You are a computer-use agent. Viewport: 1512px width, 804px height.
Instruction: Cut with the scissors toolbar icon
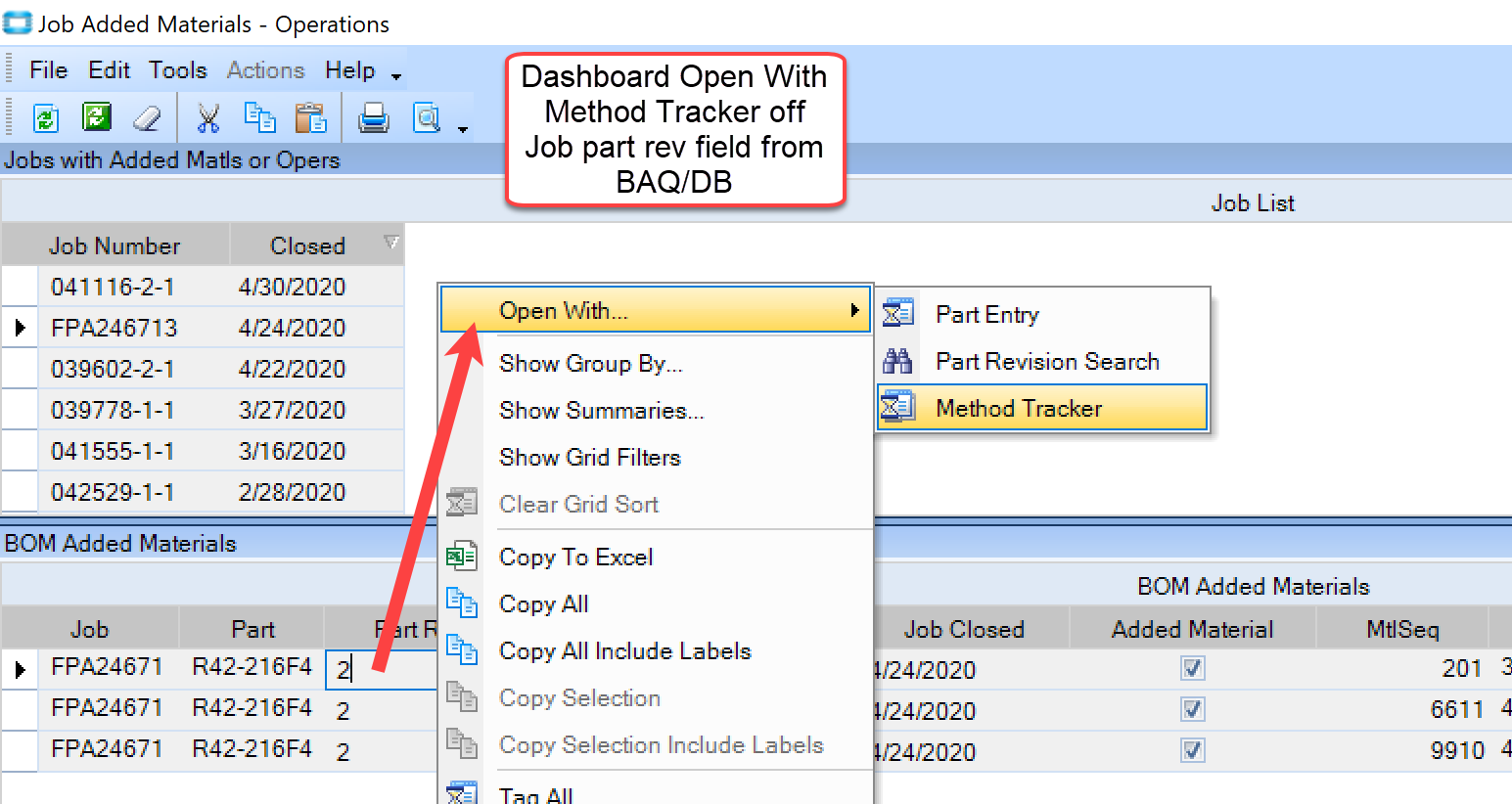point(207,118)
